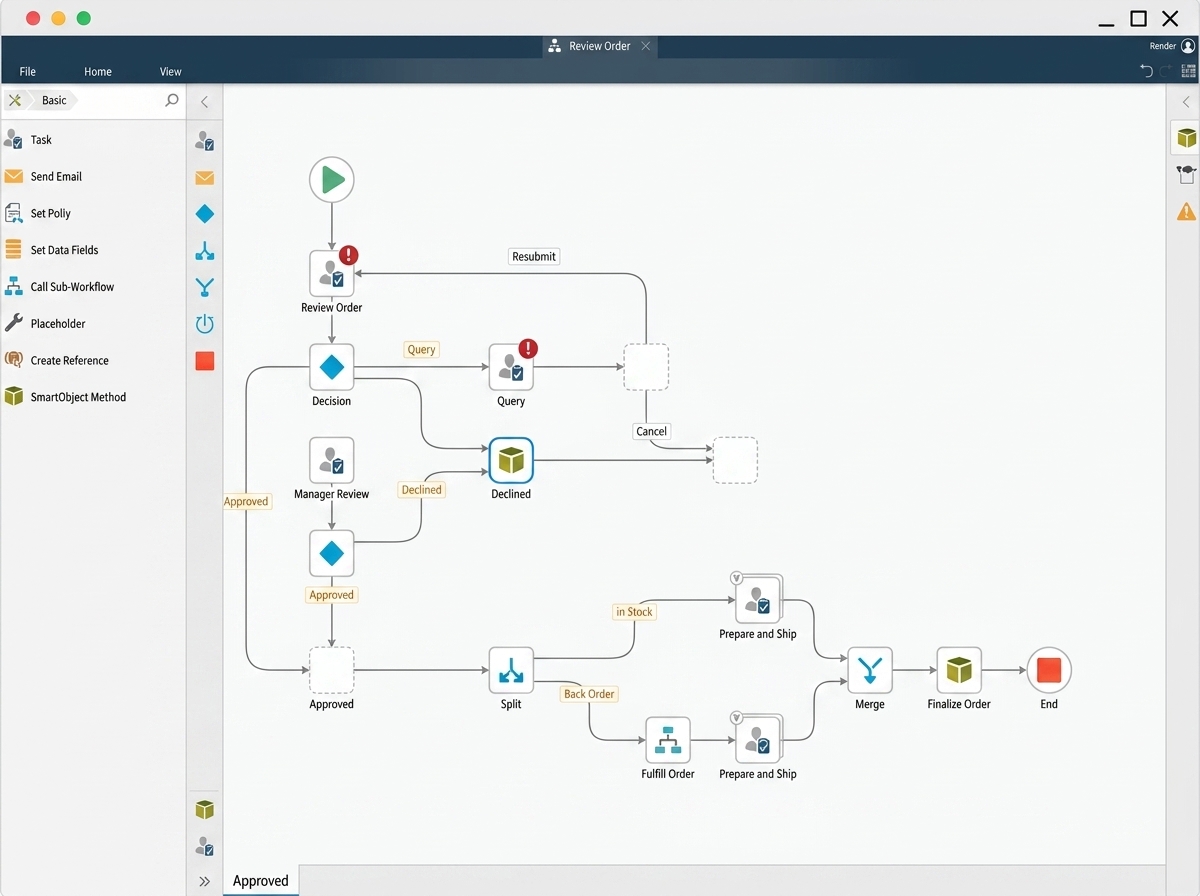This screenshot has height=896, width=1200.
Task: Collapse the toolbox with the left chevron
Action: (x=204, y=102)
